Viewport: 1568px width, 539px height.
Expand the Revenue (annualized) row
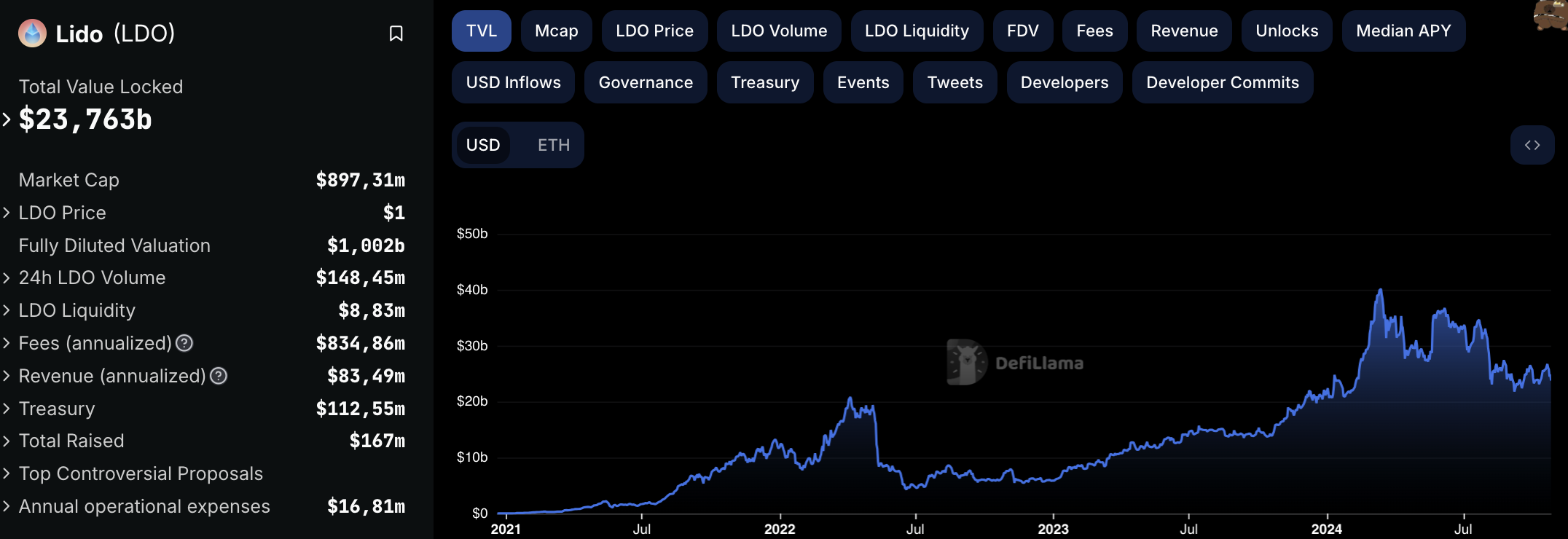point(7,376)
